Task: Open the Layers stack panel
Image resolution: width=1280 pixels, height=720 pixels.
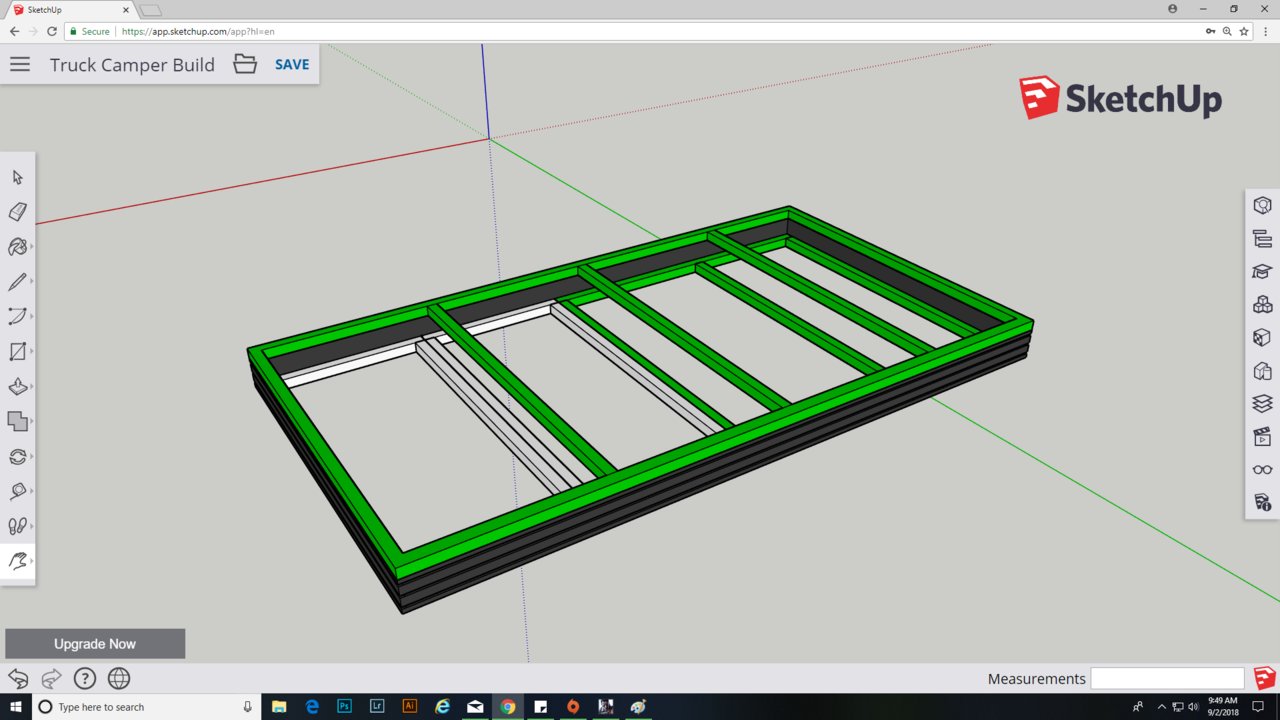Action: tap(1262, 404)
